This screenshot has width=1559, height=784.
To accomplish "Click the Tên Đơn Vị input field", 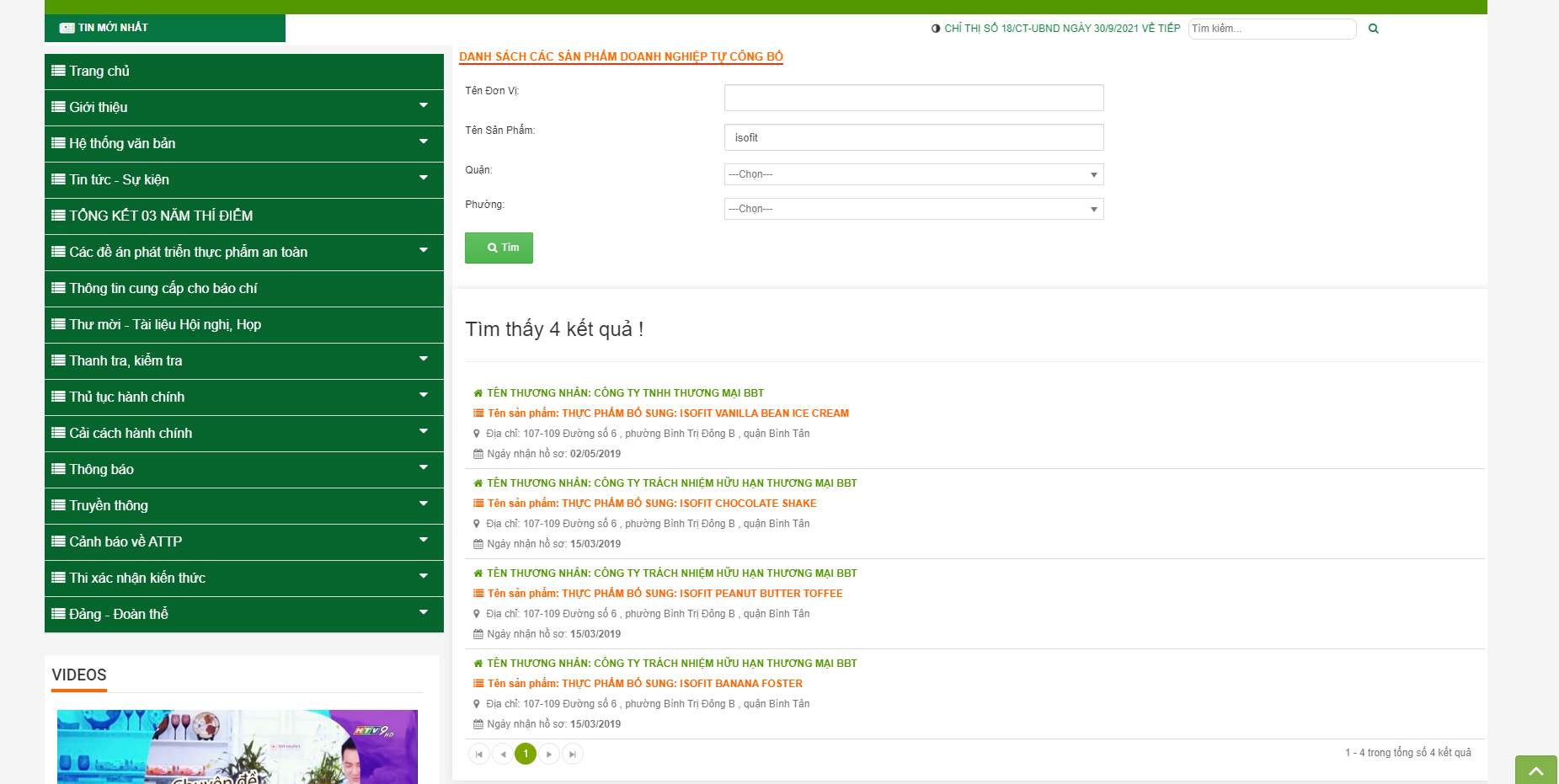I will [x=914, y=98].
